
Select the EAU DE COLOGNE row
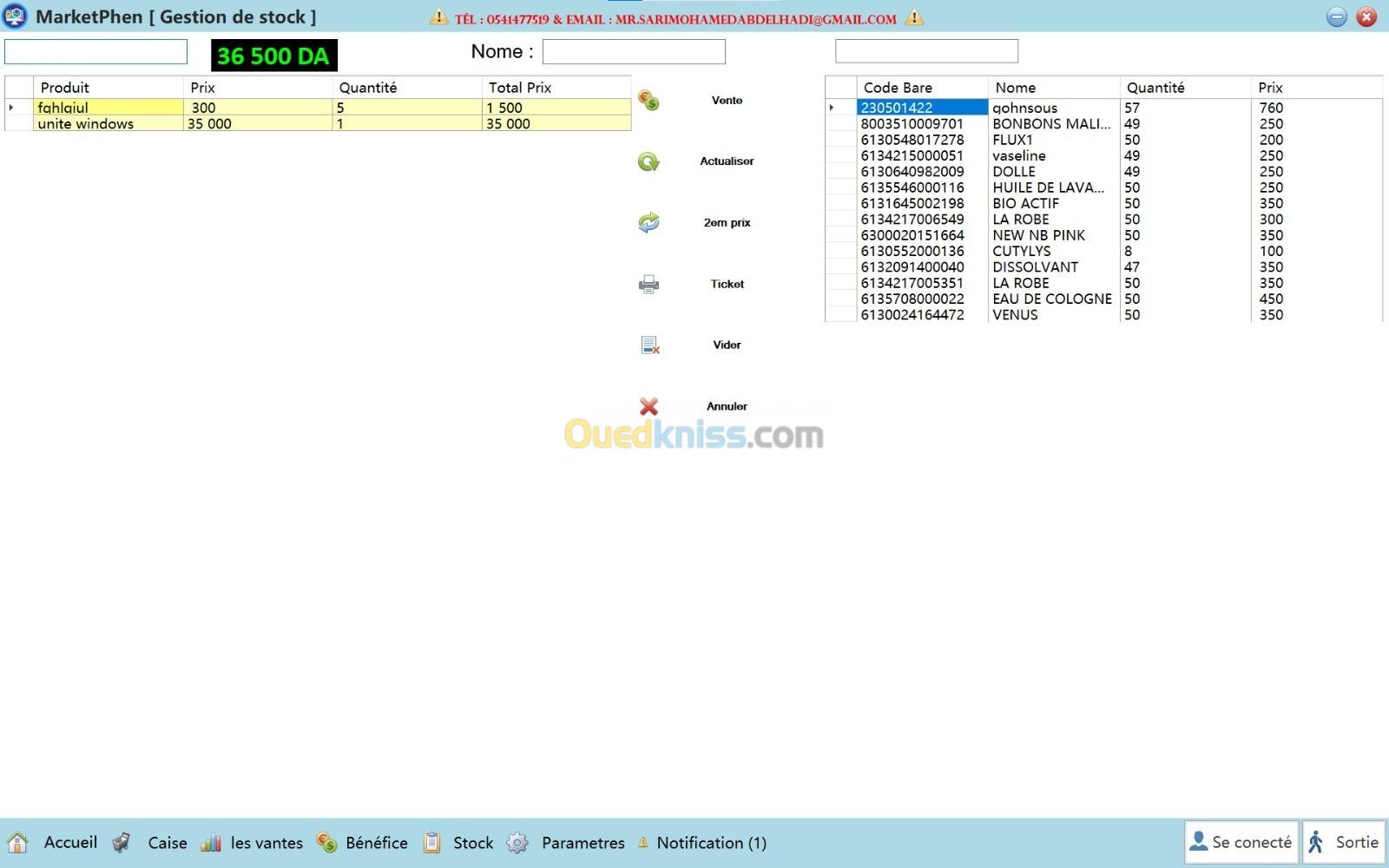[x=1103, y=299]
